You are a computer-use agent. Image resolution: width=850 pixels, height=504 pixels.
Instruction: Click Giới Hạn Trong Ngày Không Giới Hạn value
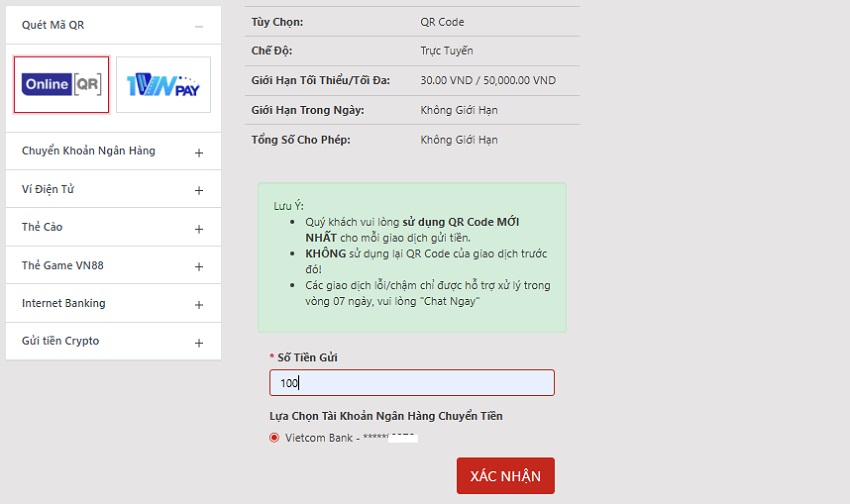(459, 110)
